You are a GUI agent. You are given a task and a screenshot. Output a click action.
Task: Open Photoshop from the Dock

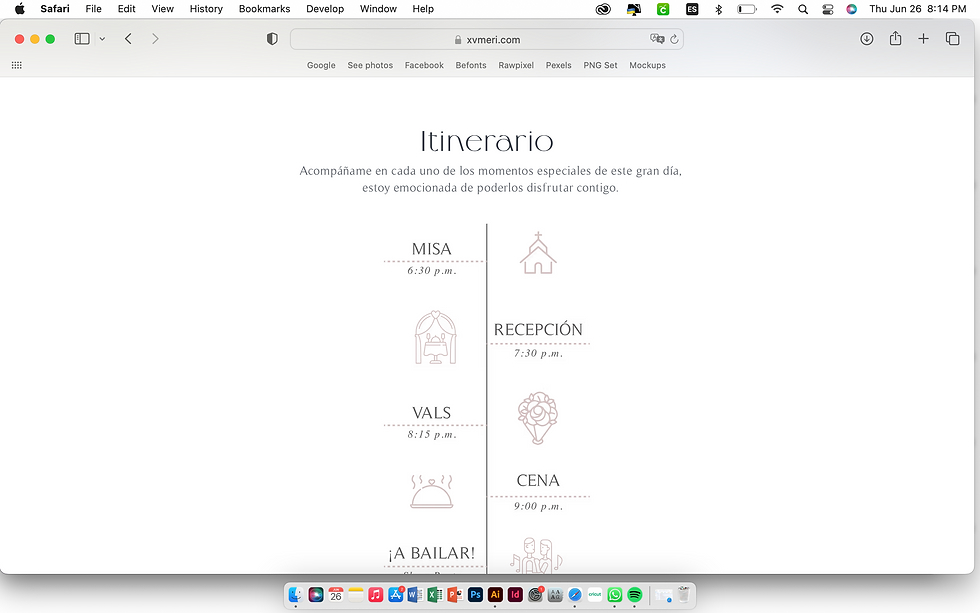475,595
